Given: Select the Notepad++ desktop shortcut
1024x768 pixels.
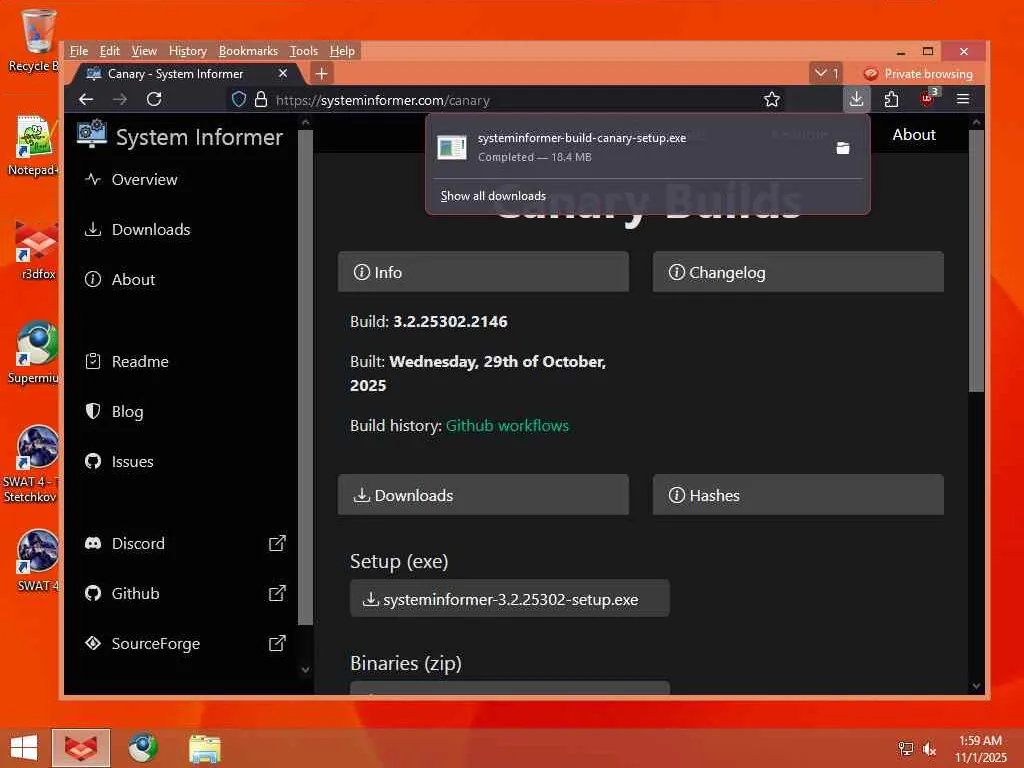Looking at the screenshot, I should (x=35, y=145).
